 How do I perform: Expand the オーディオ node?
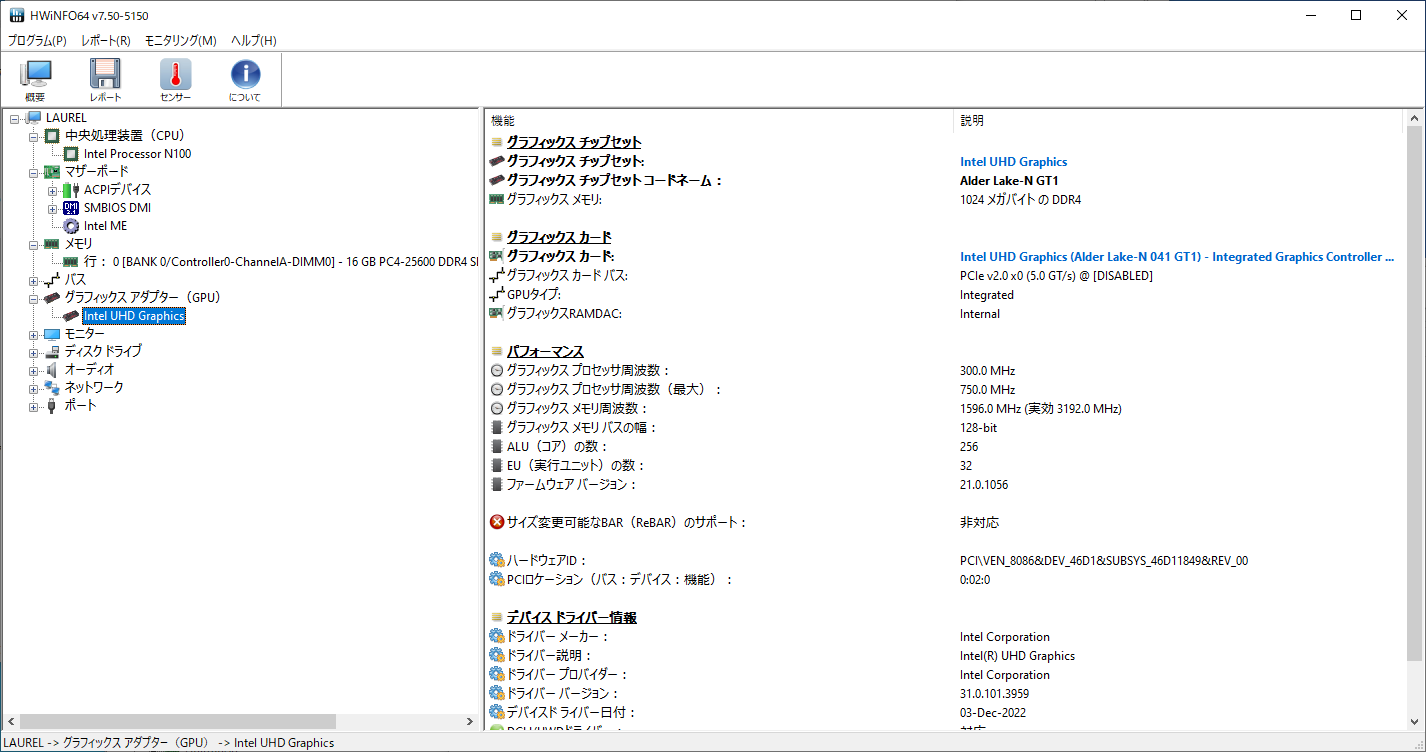[34, 370]
